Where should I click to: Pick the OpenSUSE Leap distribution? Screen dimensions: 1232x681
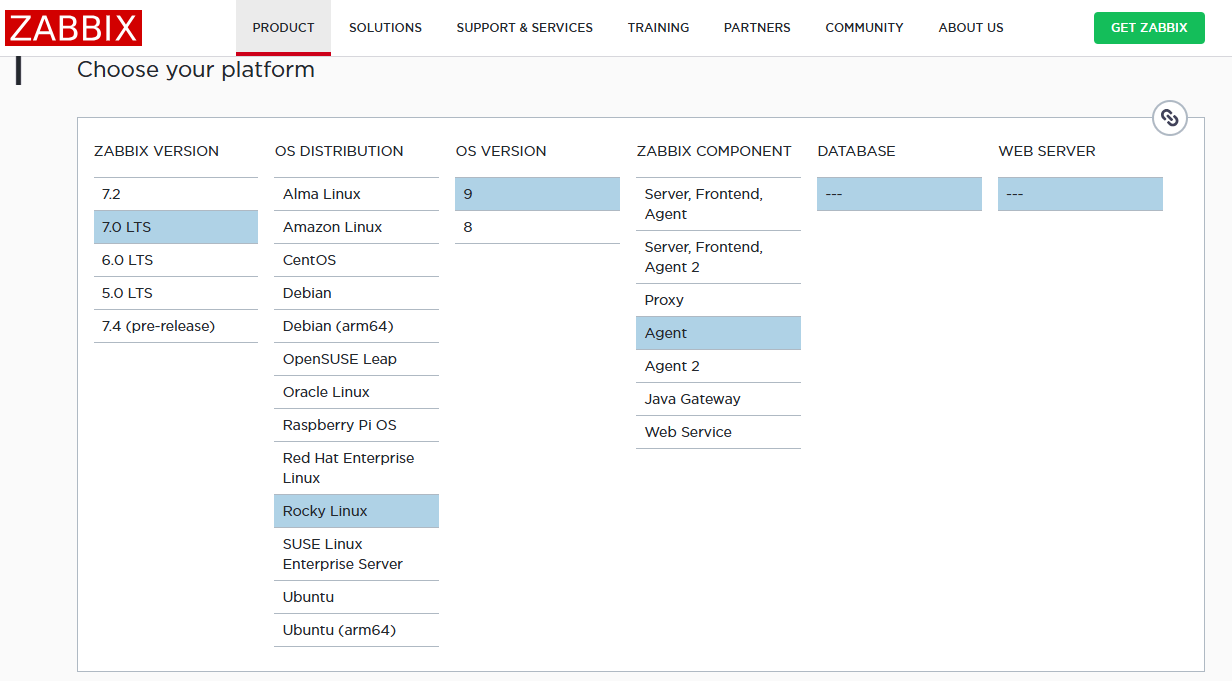(x=357, y=359)
